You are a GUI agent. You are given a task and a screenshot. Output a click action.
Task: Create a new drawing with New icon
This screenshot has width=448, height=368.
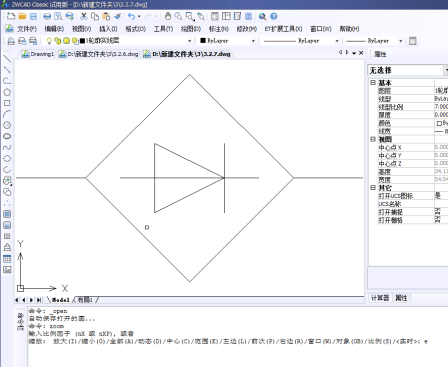point(11,16)
